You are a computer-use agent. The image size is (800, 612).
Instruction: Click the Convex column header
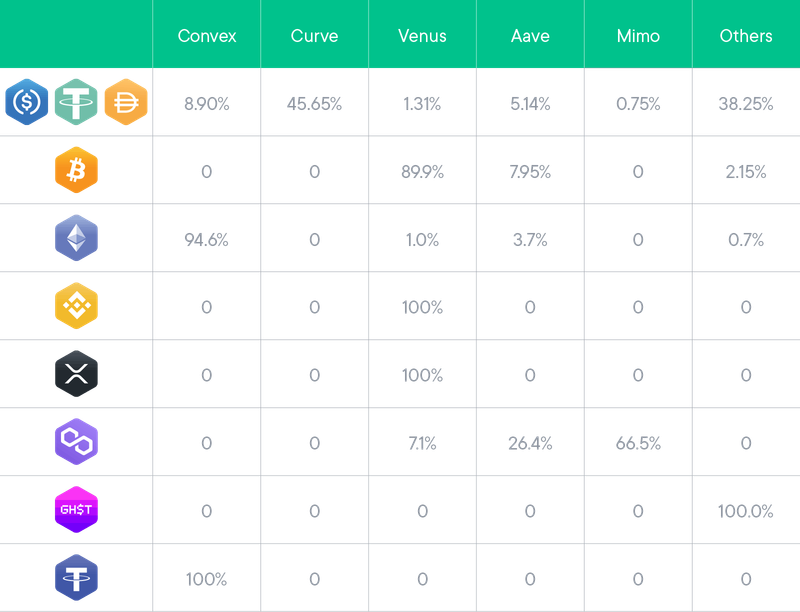pyautogui.click(x=207, y=36)
